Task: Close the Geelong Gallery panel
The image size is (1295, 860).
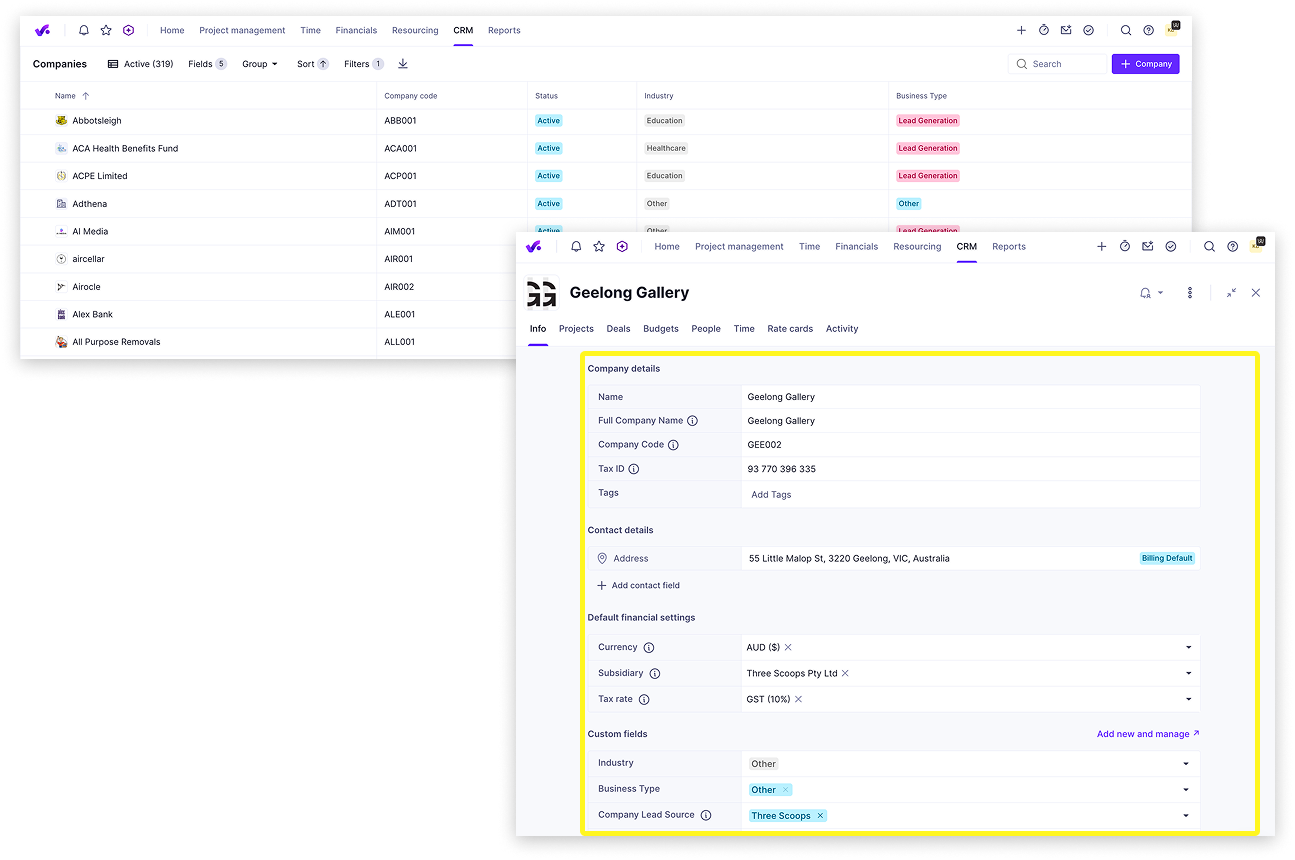Action: tap(1256, 293)
